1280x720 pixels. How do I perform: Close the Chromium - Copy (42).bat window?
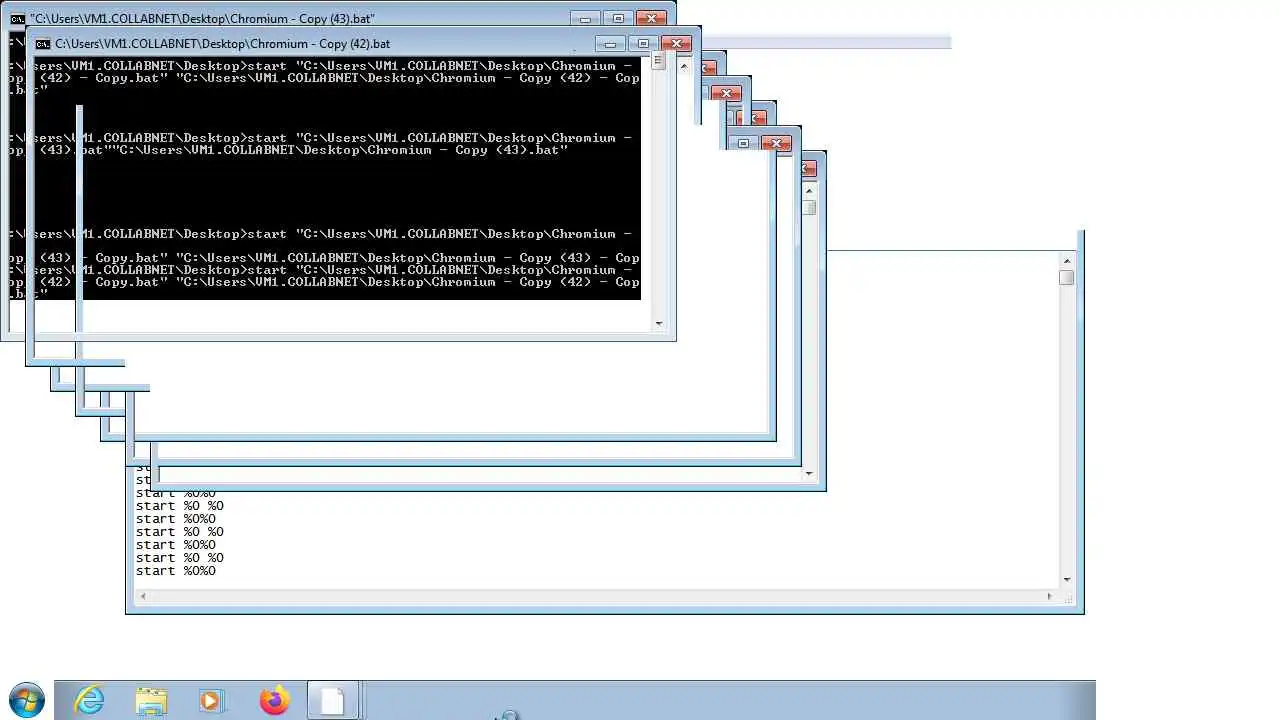click(677, 43)
